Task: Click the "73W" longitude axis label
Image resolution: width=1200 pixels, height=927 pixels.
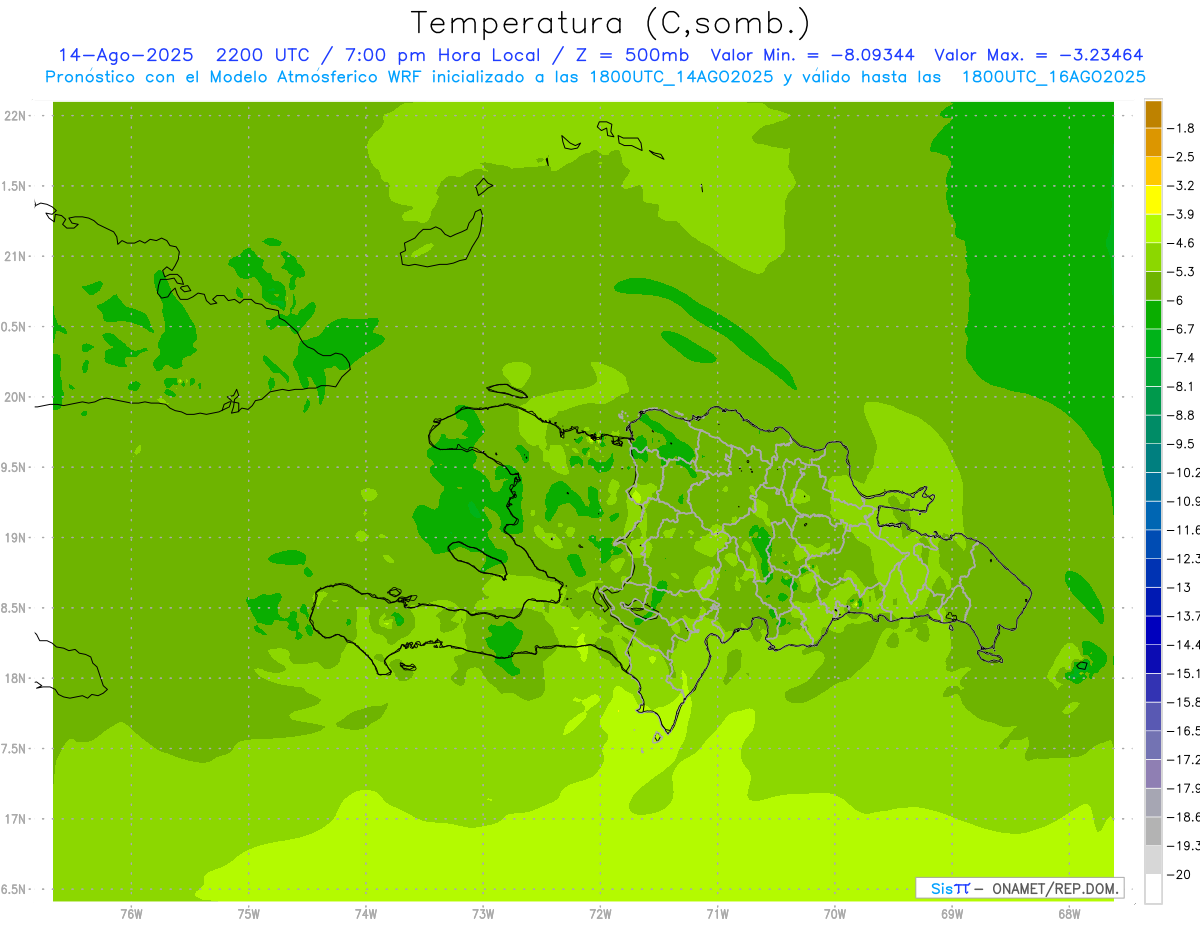Action: (x=483, y=914)
